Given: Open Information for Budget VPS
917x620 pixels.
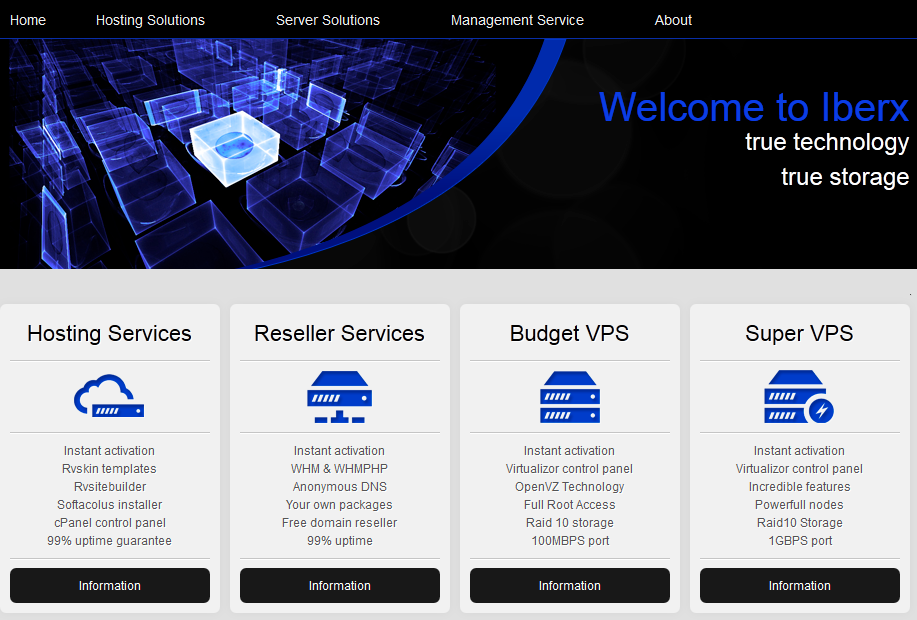Looking at the screenshot, I should [x=570, y=585].
